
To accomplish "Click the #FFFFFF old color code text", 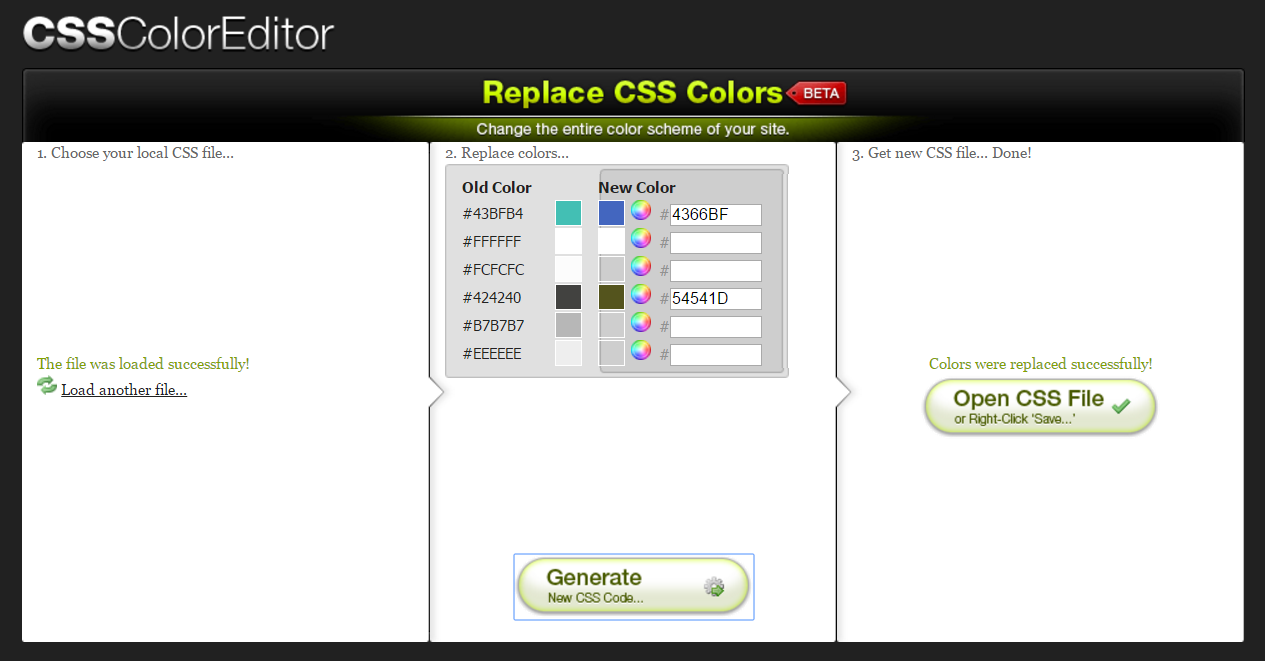I will tap(492, 242).
